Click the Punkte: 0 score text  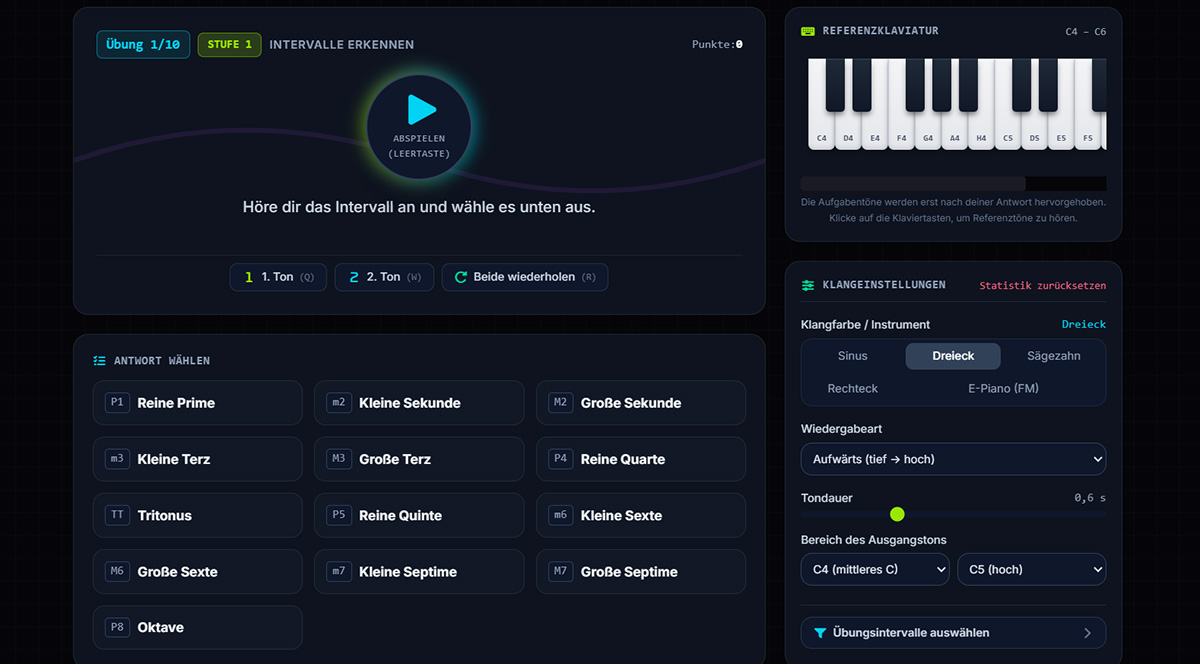717,44
